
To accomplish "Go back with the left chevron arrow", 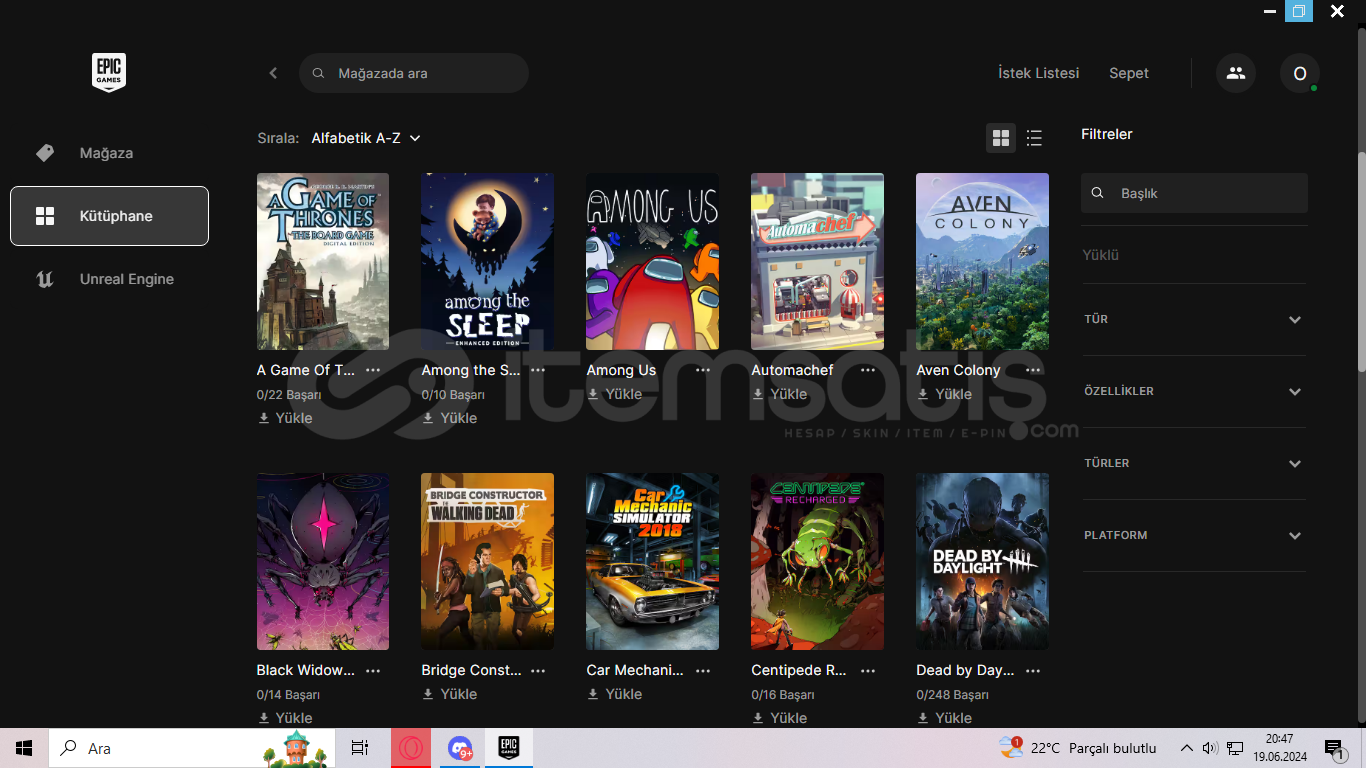I will click(x=273, y=73).
